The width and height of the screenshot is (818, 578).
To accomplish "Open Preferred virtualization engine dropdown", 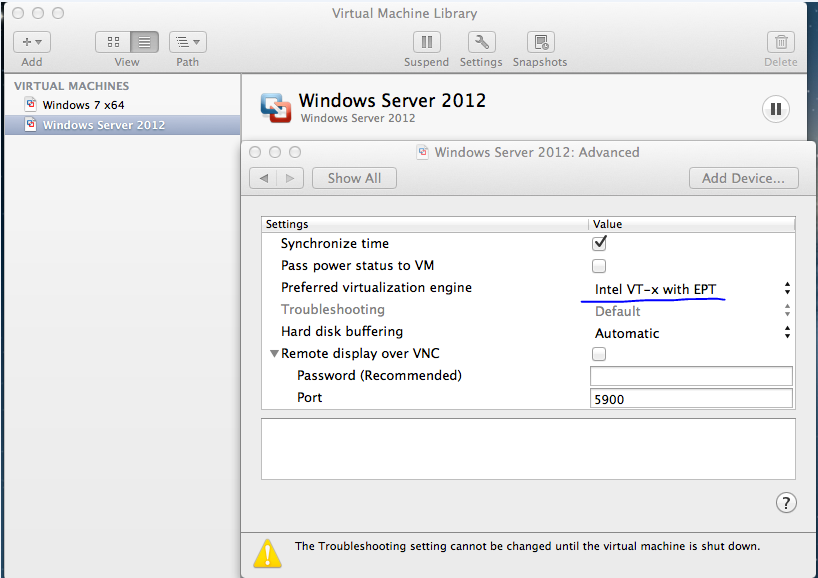I will [x=692, y=288].
